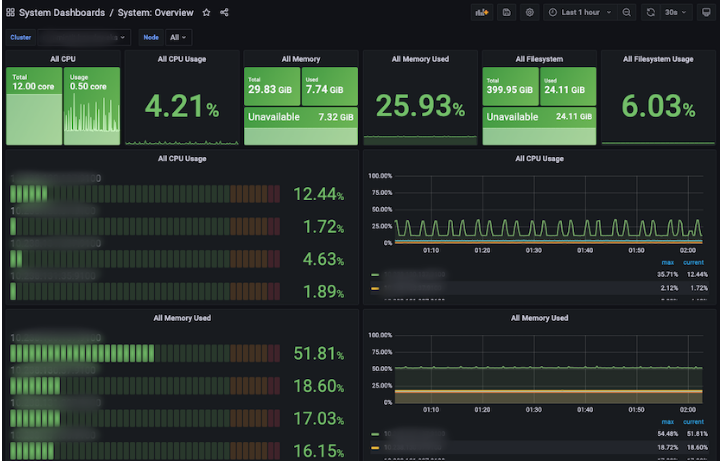
Task: Open the Cluster variable dropdown
Action: (x=83, y=37)
